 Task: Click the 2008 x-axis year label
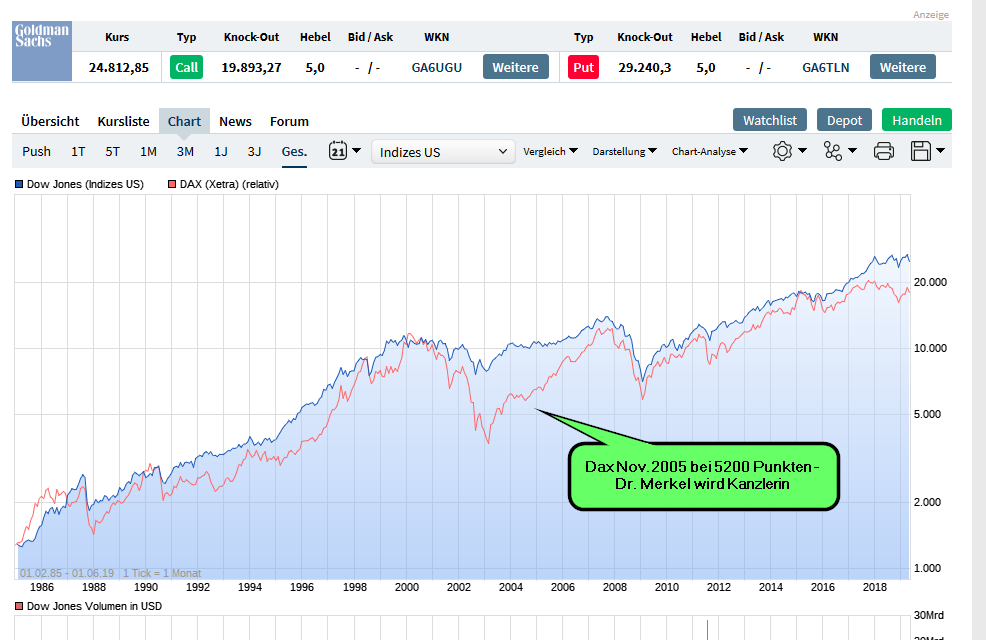pyautogui.click(x=614, y=587)
